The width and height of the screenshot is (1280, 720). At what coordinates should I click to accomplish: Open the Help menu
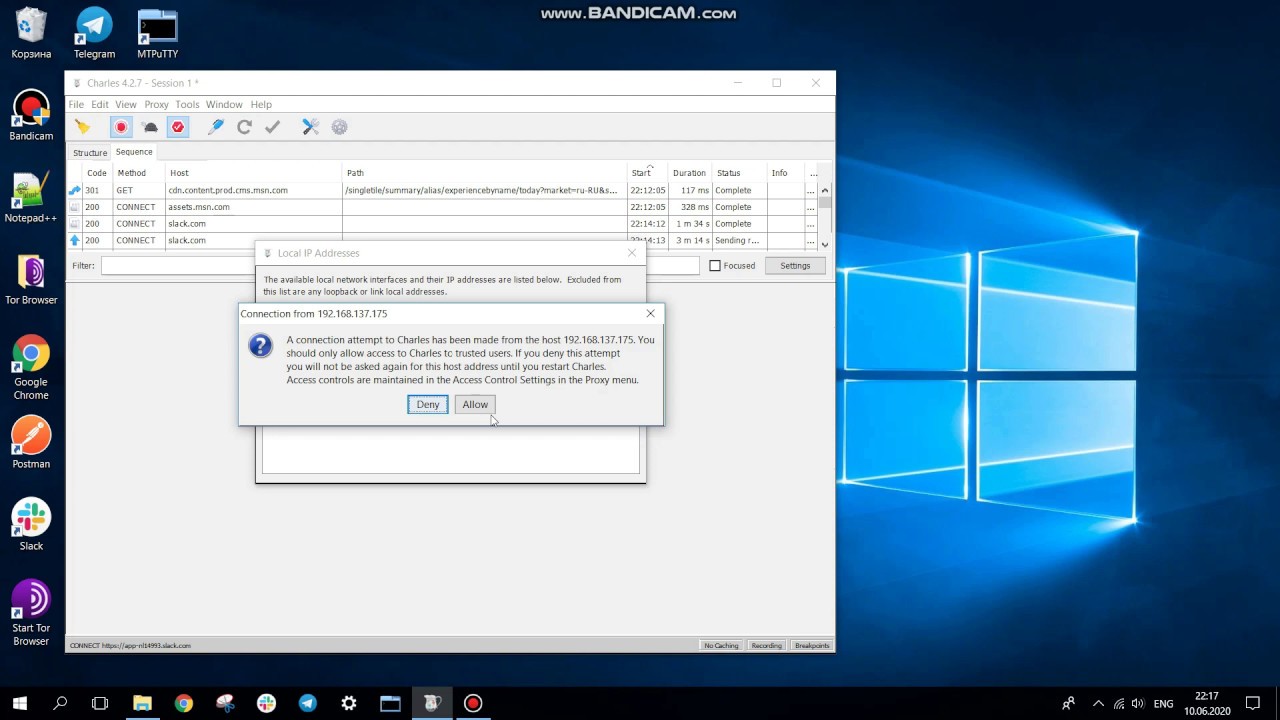[261, 104]
